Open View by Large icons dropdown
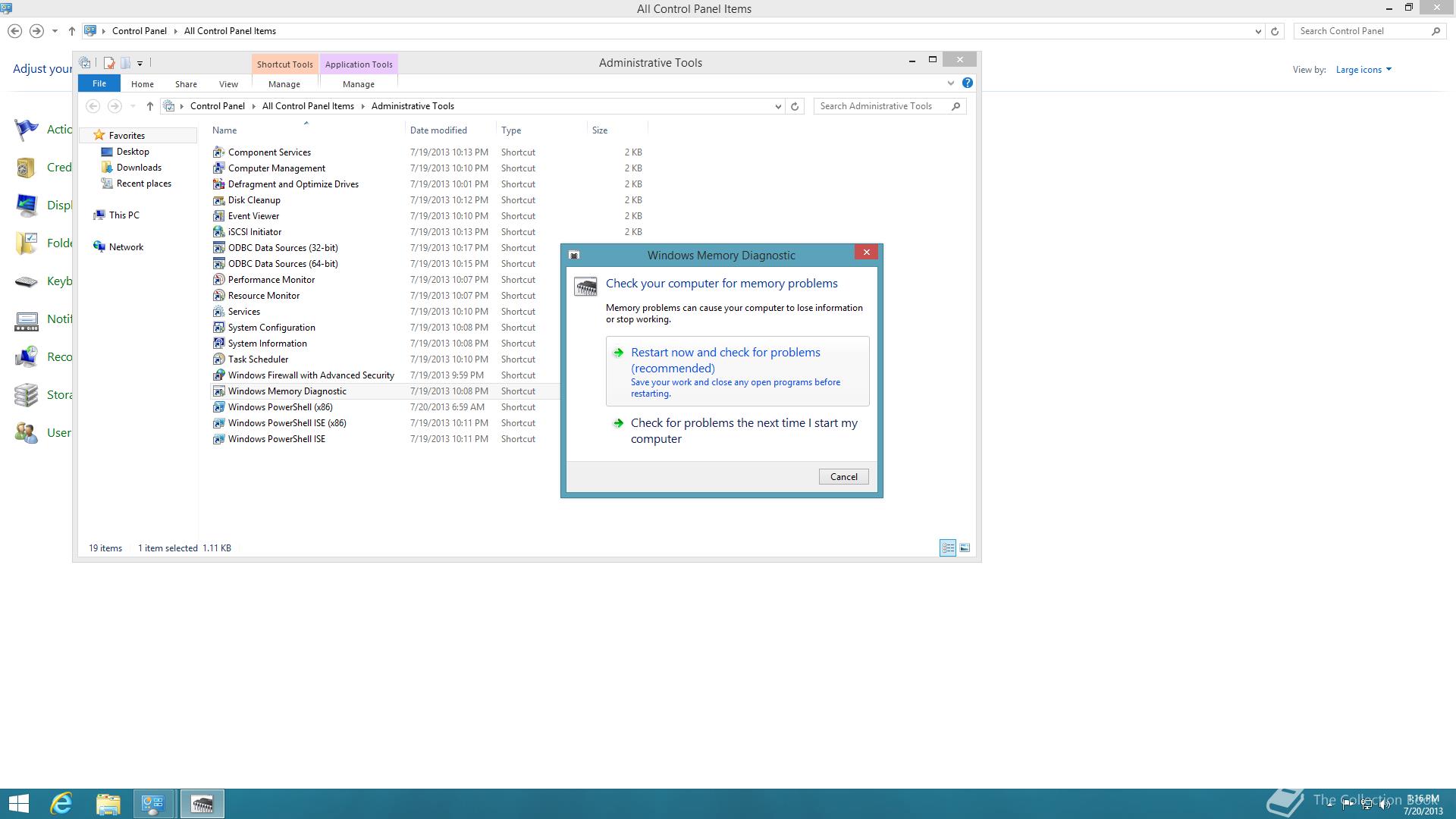1456x819 pixels. point(1363,70)
